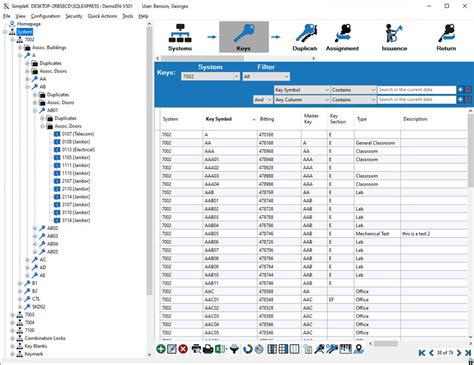474x365 pixels.
Task: Expand the AB02 tree node
Action: pos(35,228)
